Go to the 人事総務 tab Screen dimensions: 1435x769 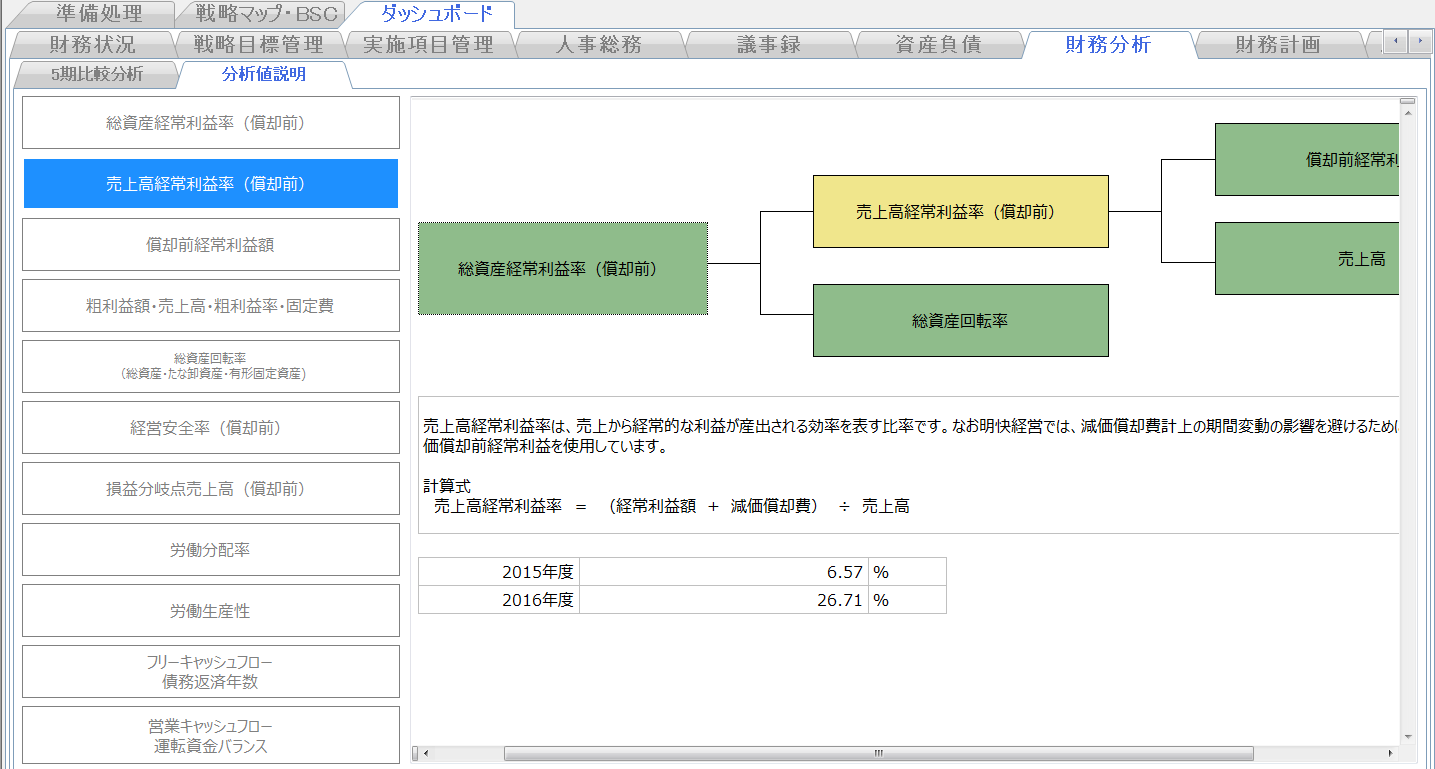tap(598, 44)
